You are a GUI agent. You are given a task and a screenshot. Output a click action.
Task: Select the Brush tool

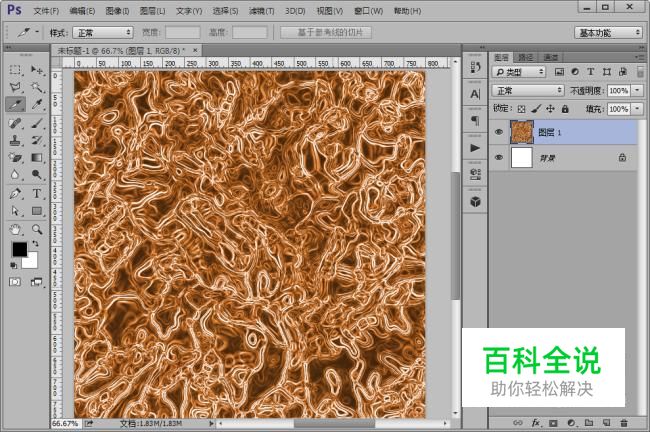point(37,123)
